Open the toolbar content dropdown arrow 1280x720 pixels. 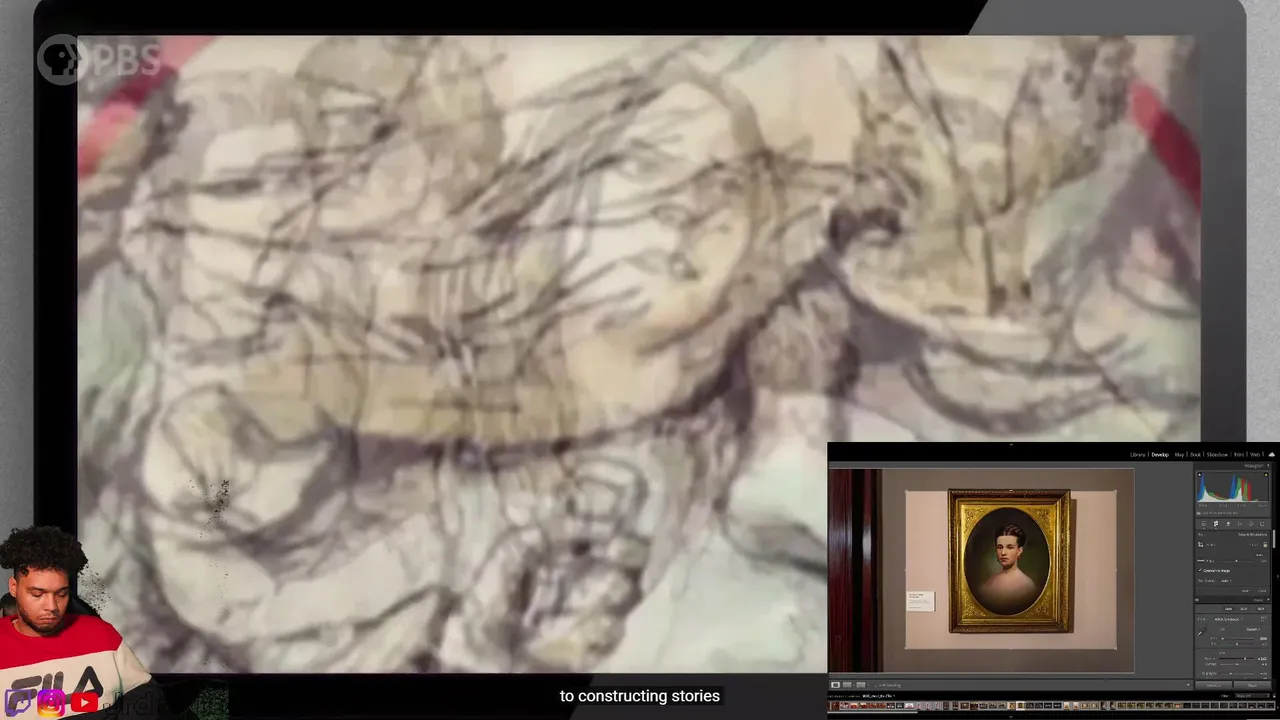pyautogui.click(x=1188, y=685)
